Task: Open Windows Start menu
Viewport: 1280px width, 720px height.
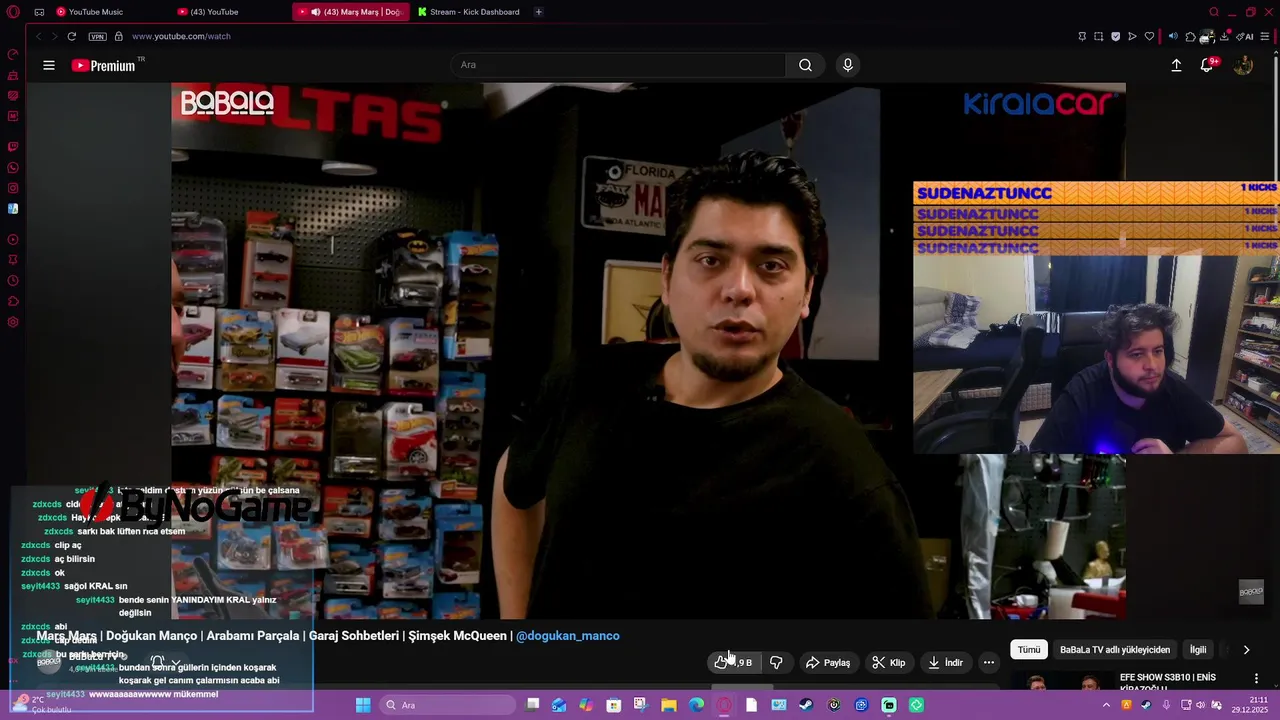Action: 363,705
